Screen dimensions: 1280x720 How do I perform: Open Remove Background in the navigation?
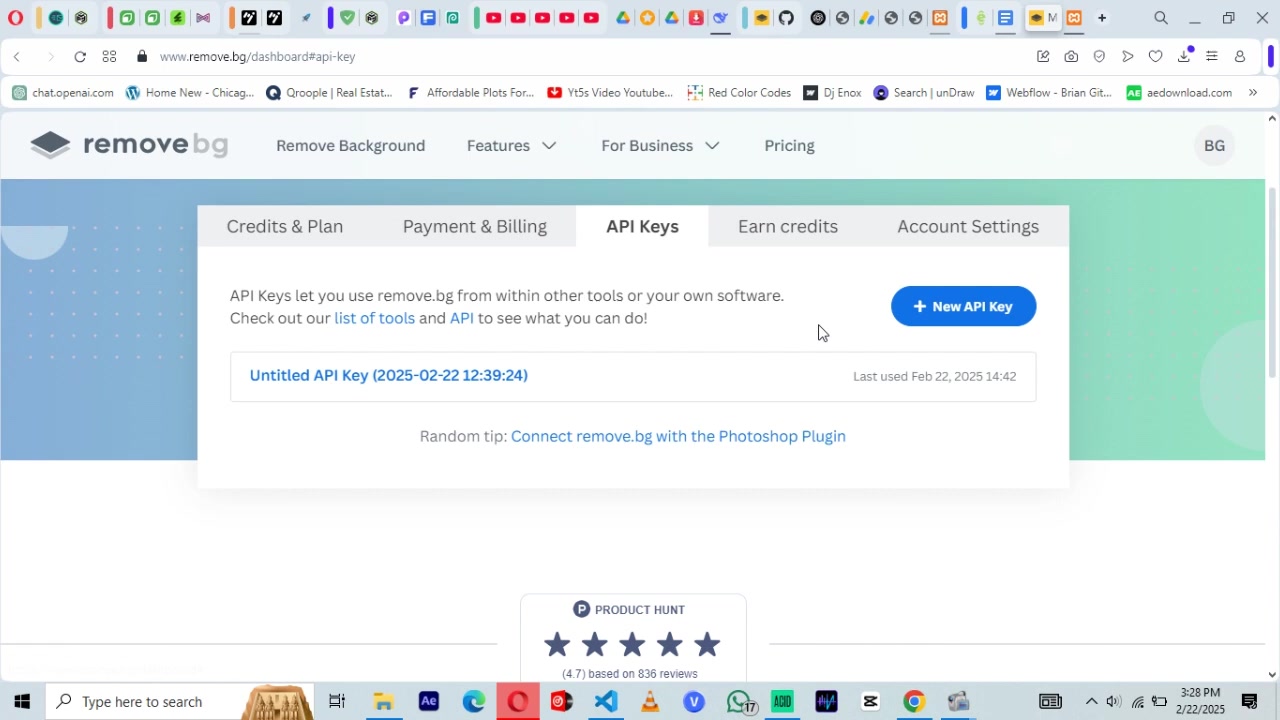point(350,146)
